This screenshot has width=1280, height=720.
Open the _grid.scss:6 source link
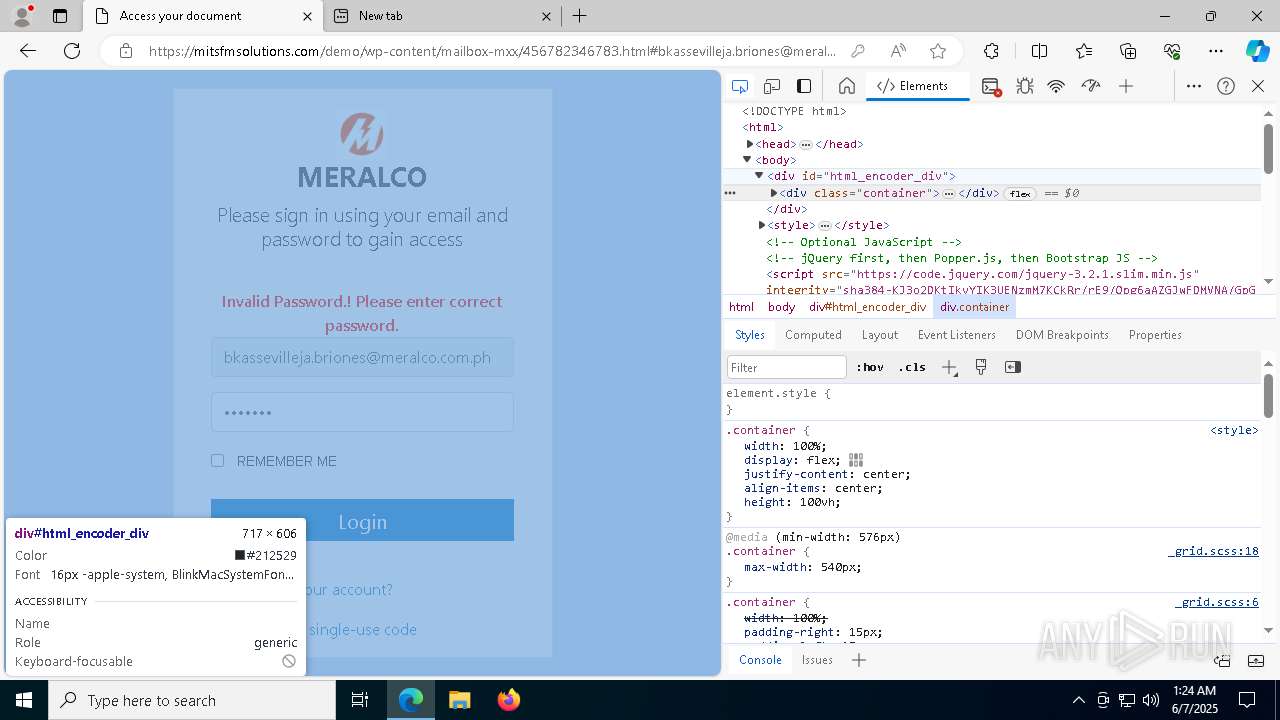click(1216, 603)
